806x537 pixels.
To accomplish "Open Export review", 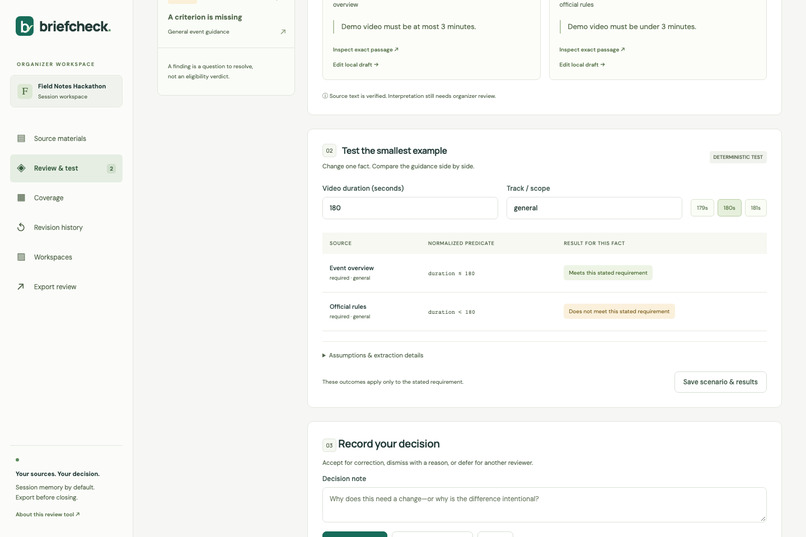I will (x=66, y=287).
